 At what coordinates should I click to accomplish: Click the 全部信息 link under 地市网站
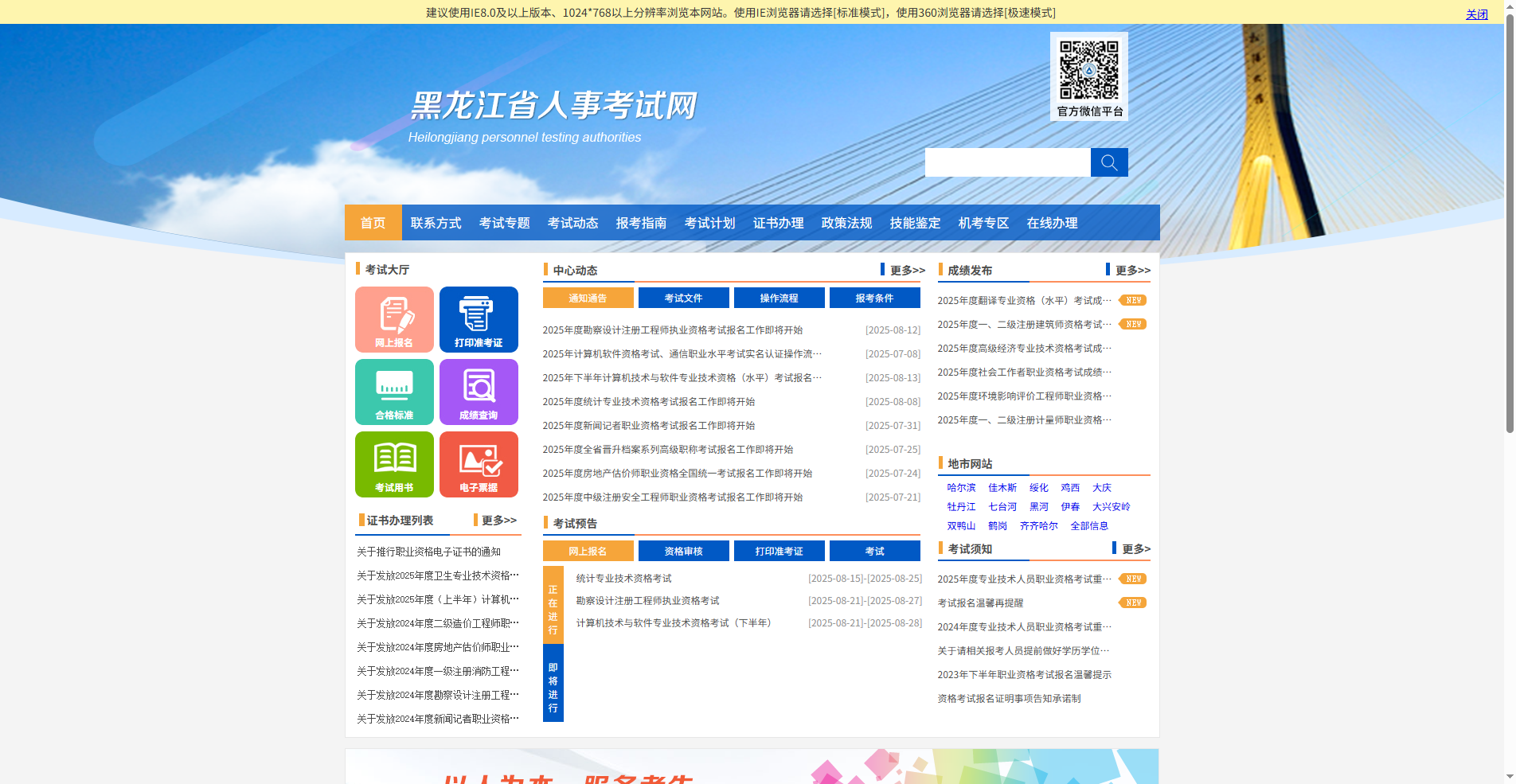1092,525
